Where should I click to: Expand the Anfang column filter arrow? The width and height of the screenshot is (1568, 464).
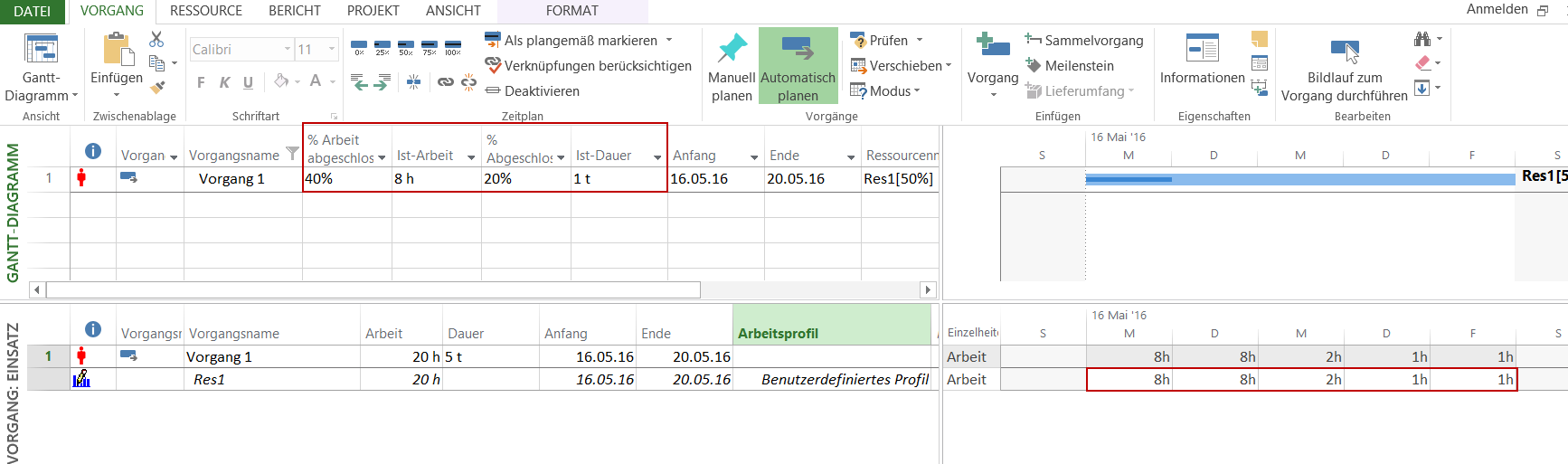[x=753, y=157]
